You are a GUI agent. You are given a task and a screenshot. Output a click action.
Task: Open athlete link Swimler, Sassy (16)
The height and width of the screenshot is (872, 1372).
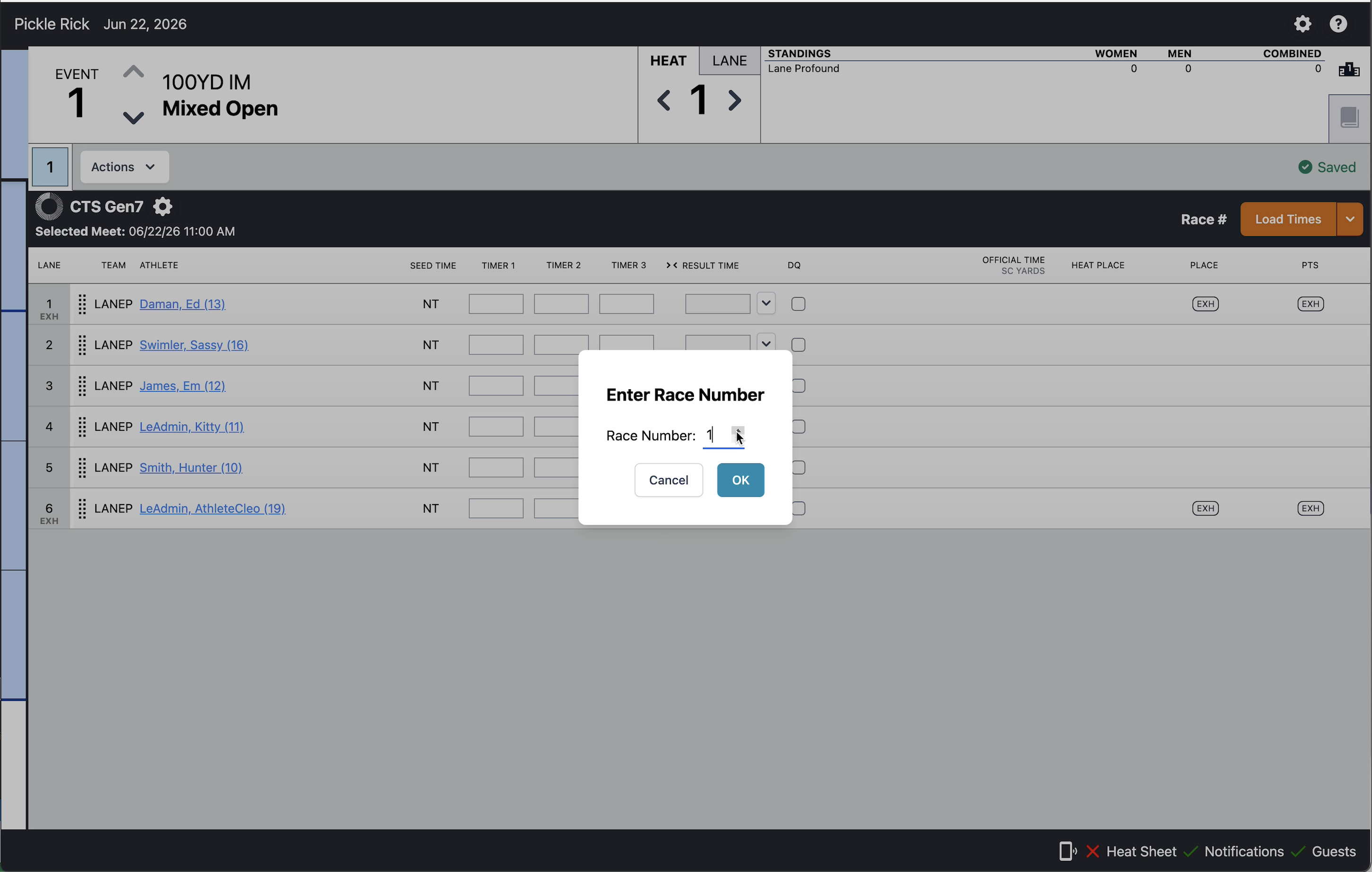tap(194, 345)
